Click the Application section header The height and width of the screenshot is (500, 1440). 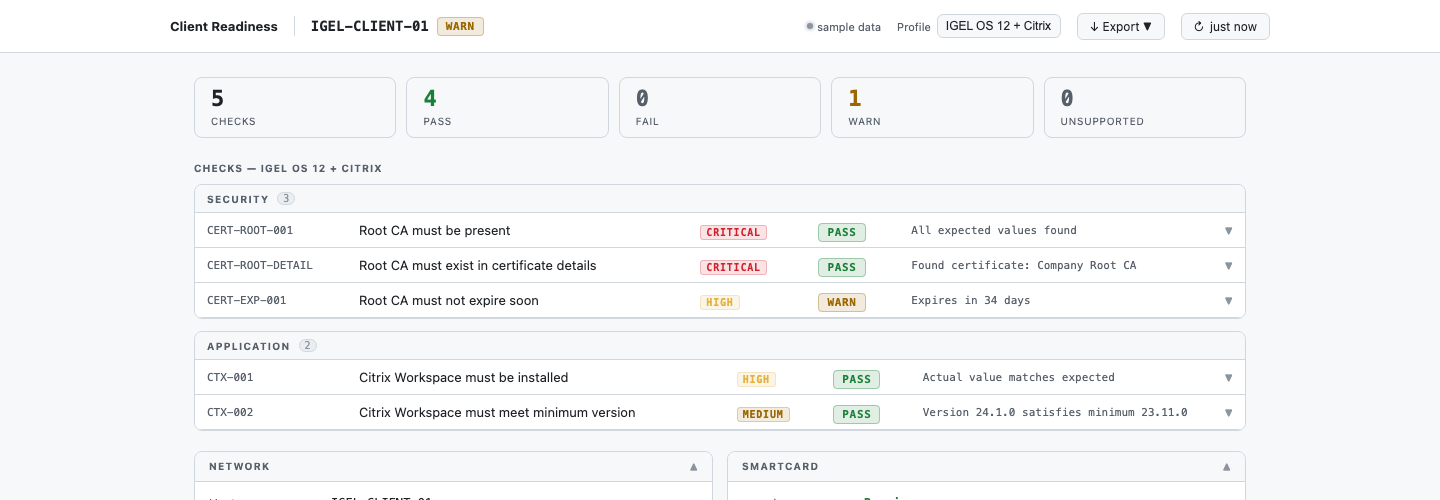720,346
